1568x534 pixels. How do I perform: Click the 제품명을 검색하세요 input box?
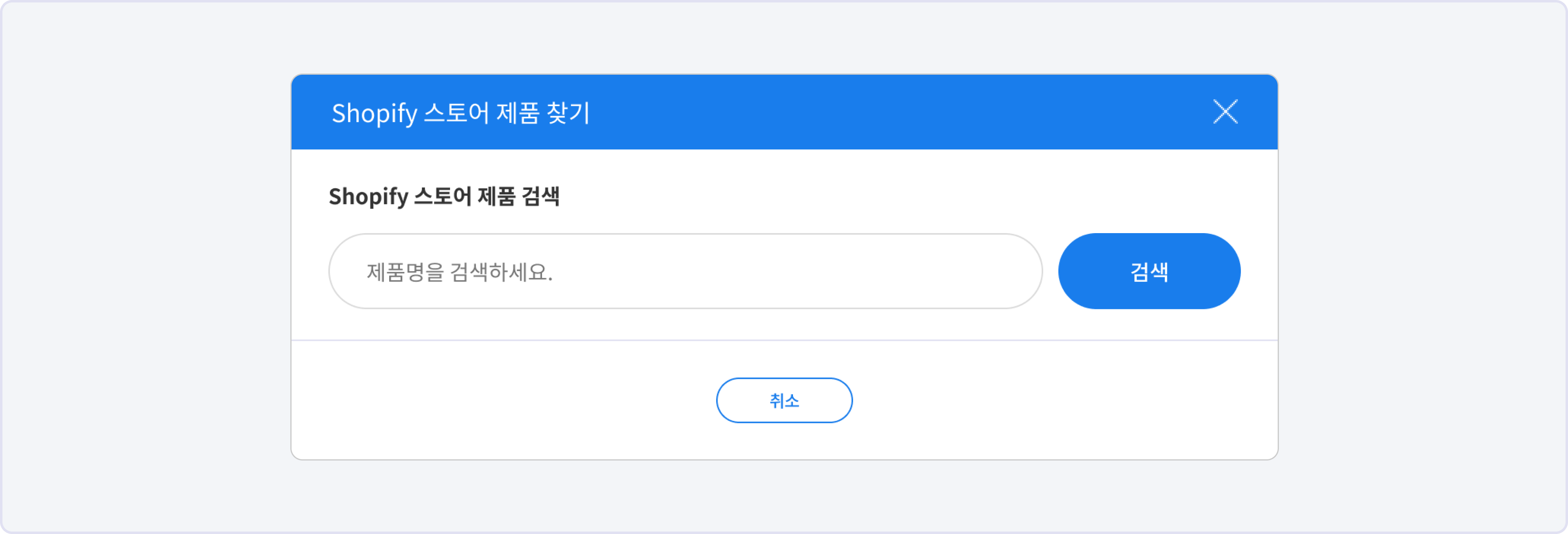click(x=685, y=271)
